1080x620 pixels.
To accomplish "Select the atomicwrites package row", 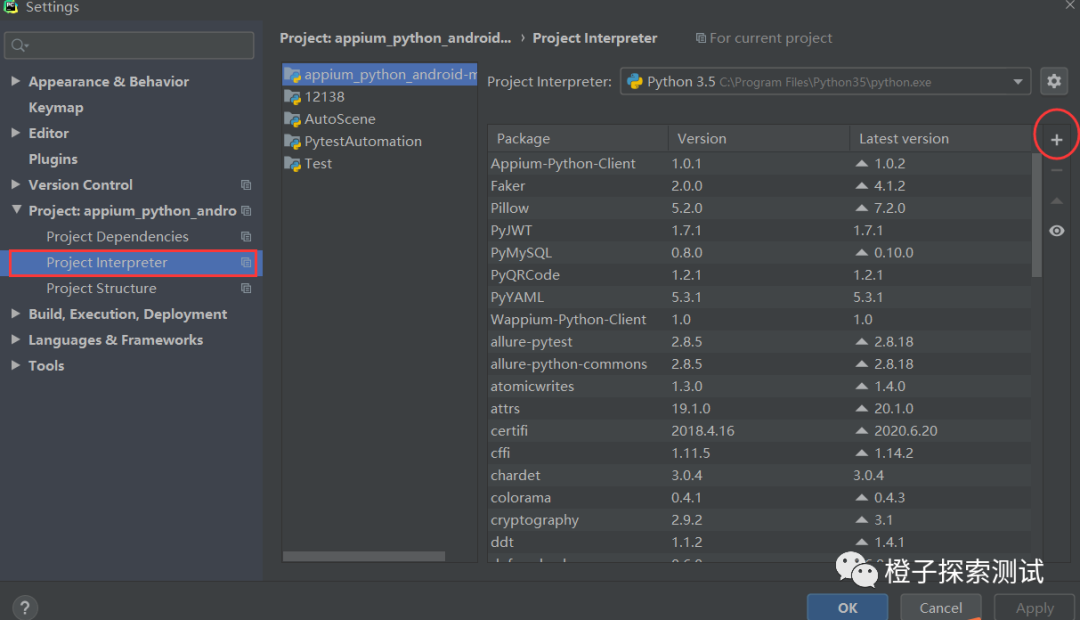I will (759, 386).
